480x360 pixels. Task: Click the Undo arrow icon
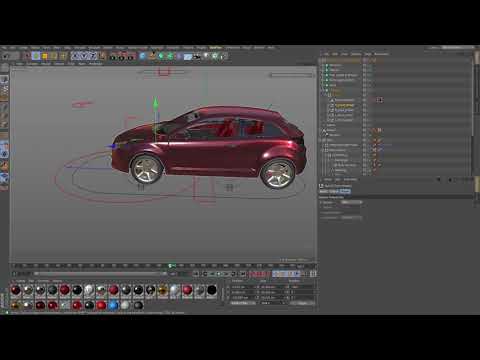[5, 56]
